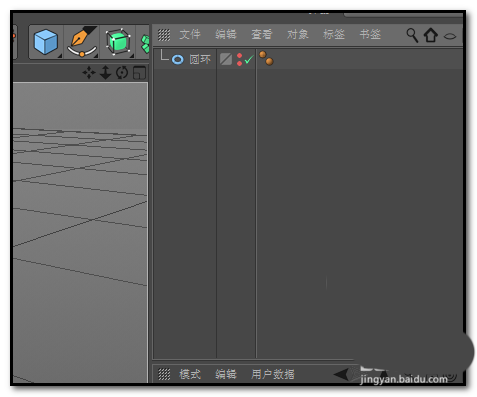The image size is (477, 397).
Task: Open the first 编辑 menu in Object Manager
Action: click(226, 35)
